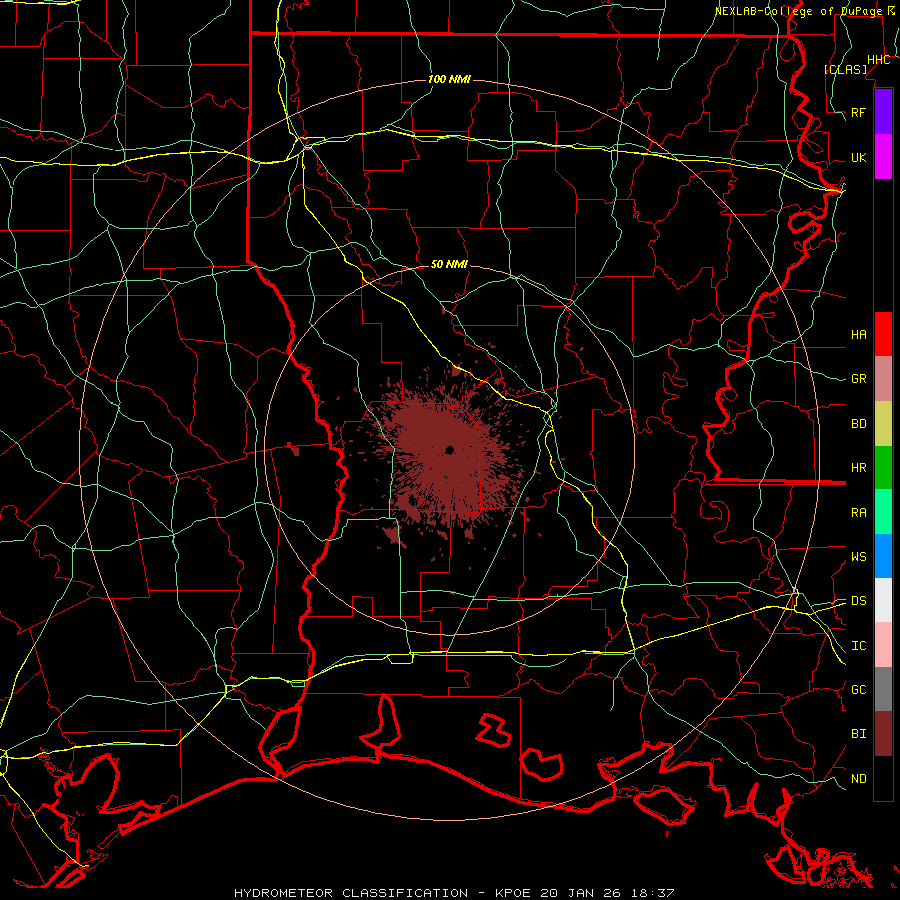Click the GR pink legend color block
The image size is (900, 900).
tap(883, 378)
